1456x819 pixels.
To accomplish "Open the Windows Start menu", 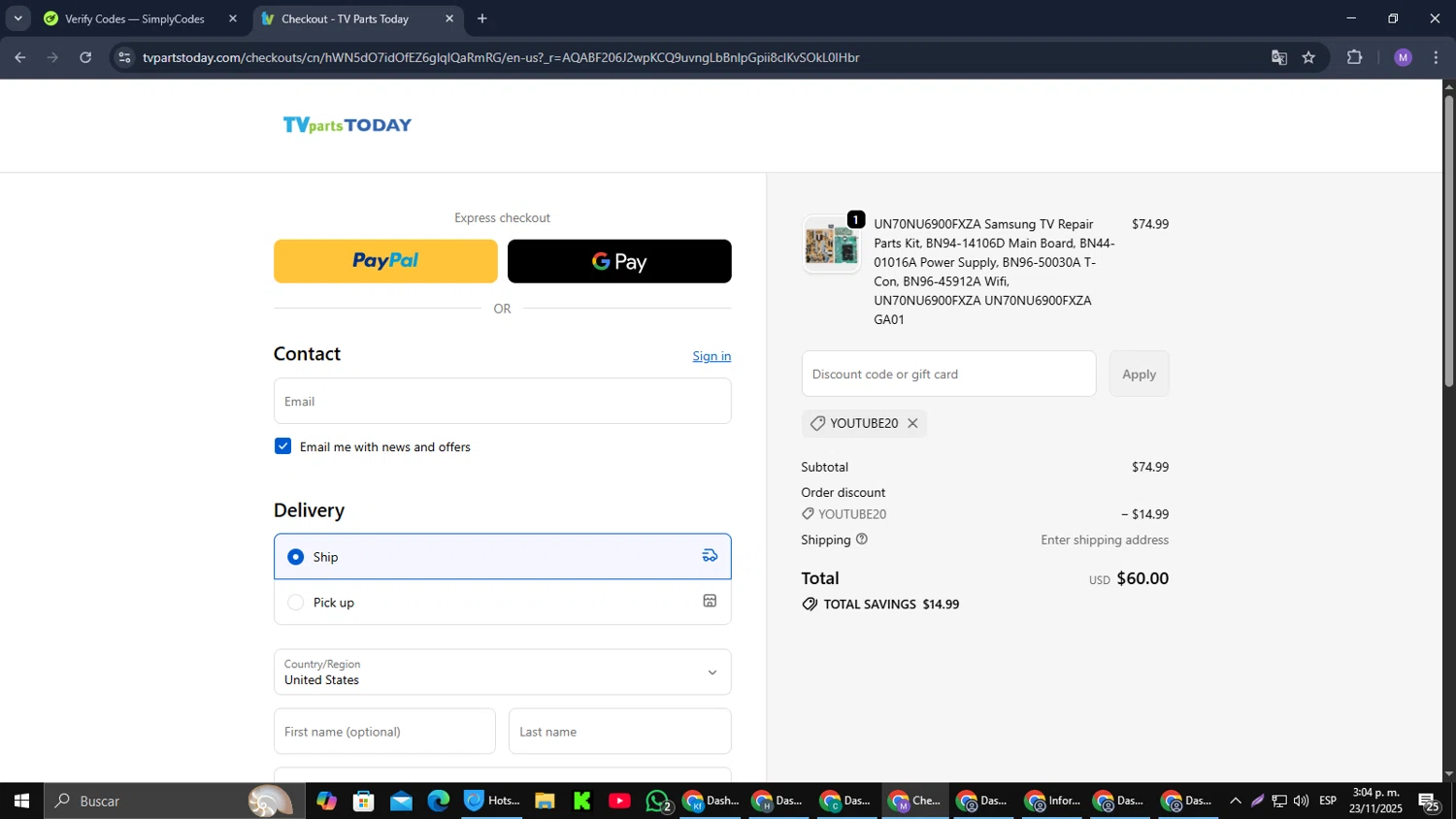I will point(21,801).
